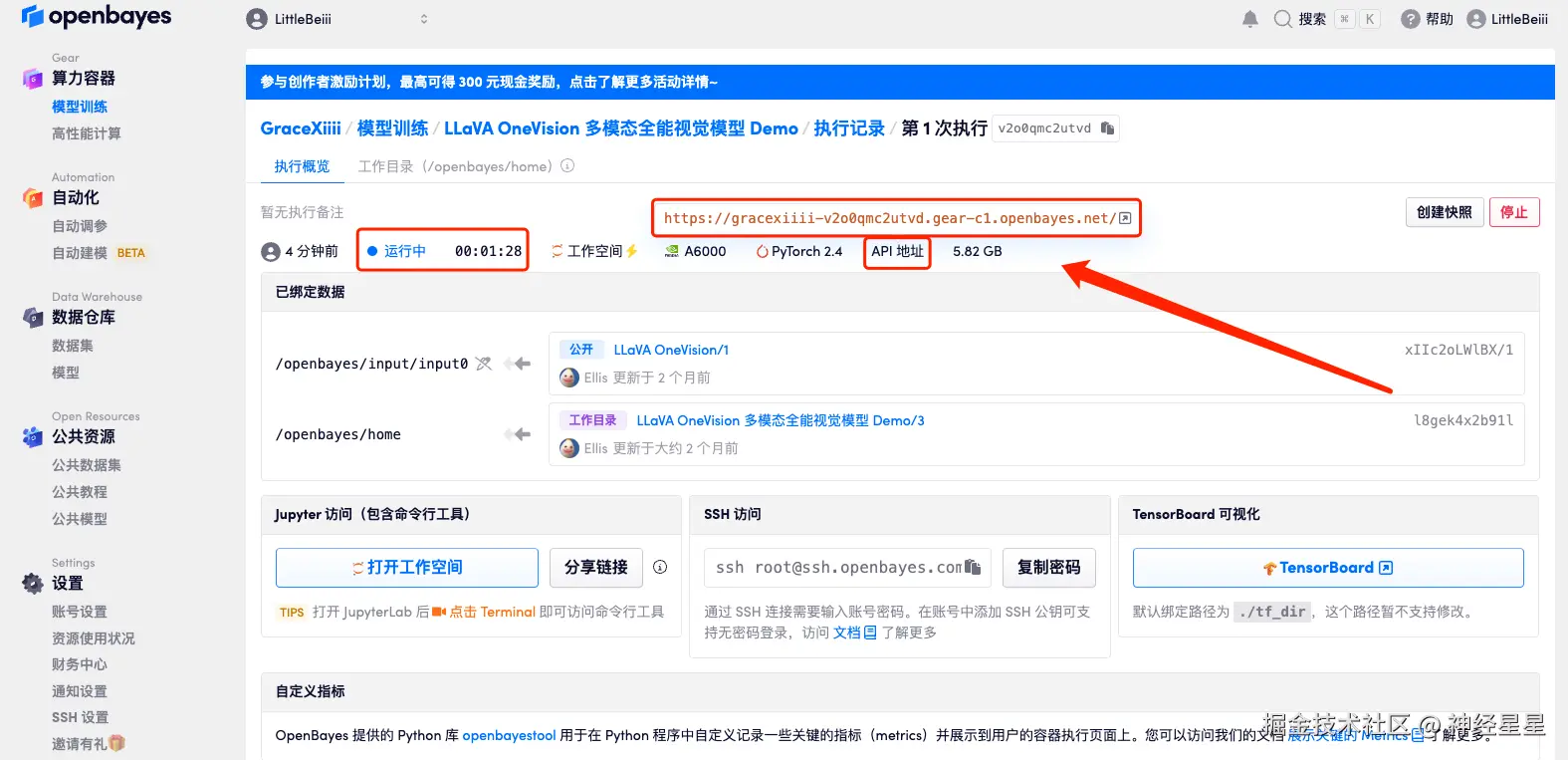The height and width of the screenshot is (760, 1568).
Task: Open 资源使用状况
Action: 94,638
